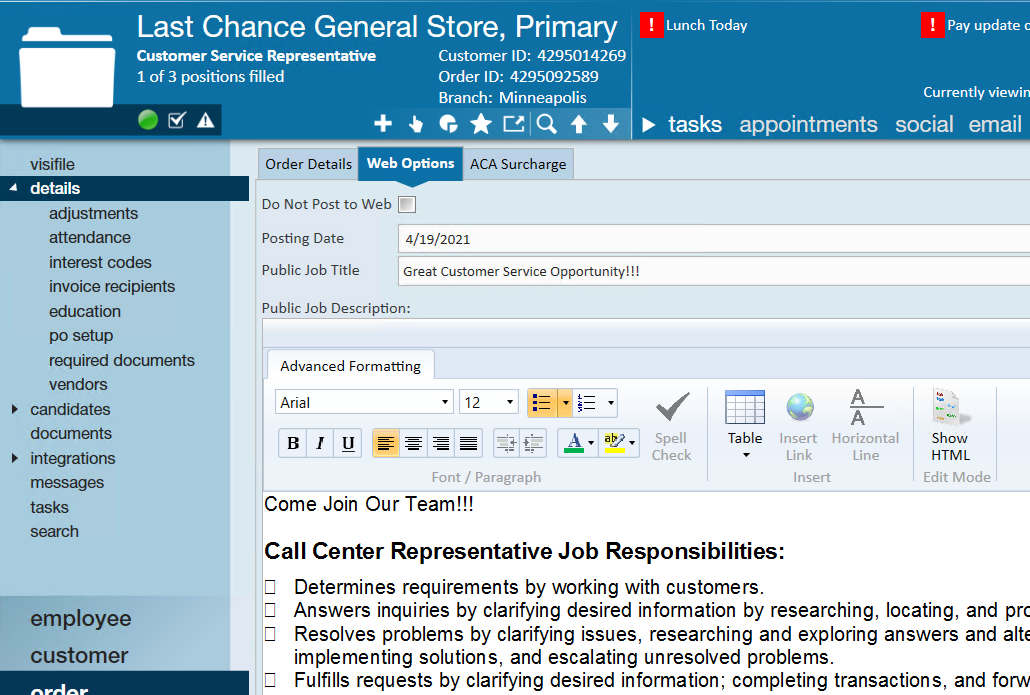Align text right

click(441, 443)
